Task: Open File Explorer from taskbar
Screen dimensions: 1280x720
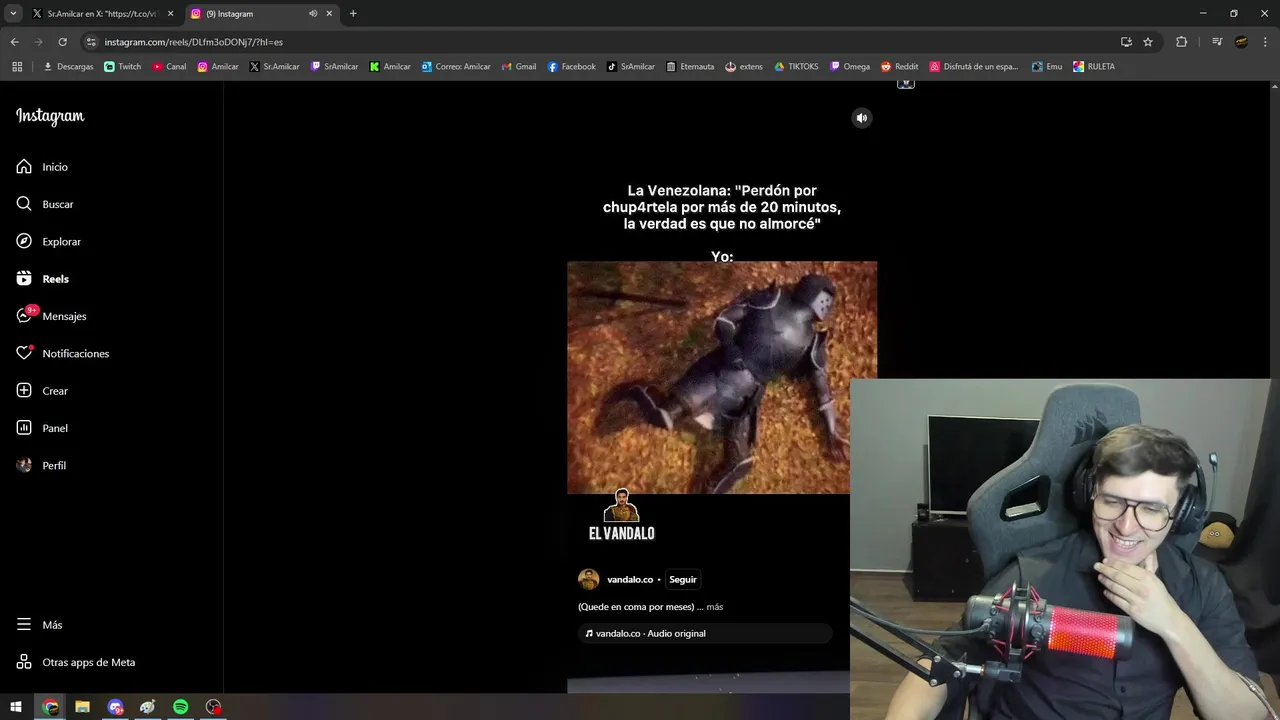Action: click(83, 707)
